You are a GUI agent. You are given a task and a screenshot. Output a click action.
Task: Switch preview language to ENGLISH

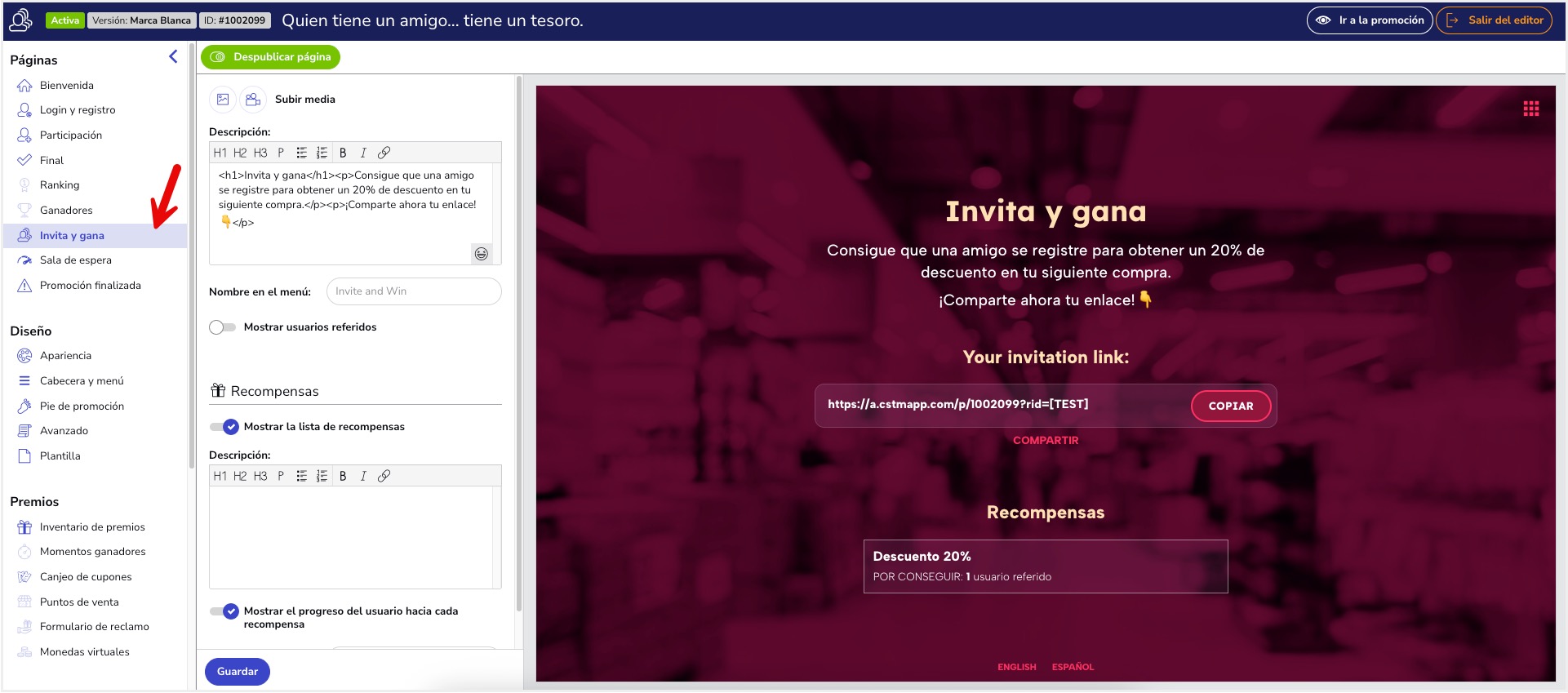1016,667
